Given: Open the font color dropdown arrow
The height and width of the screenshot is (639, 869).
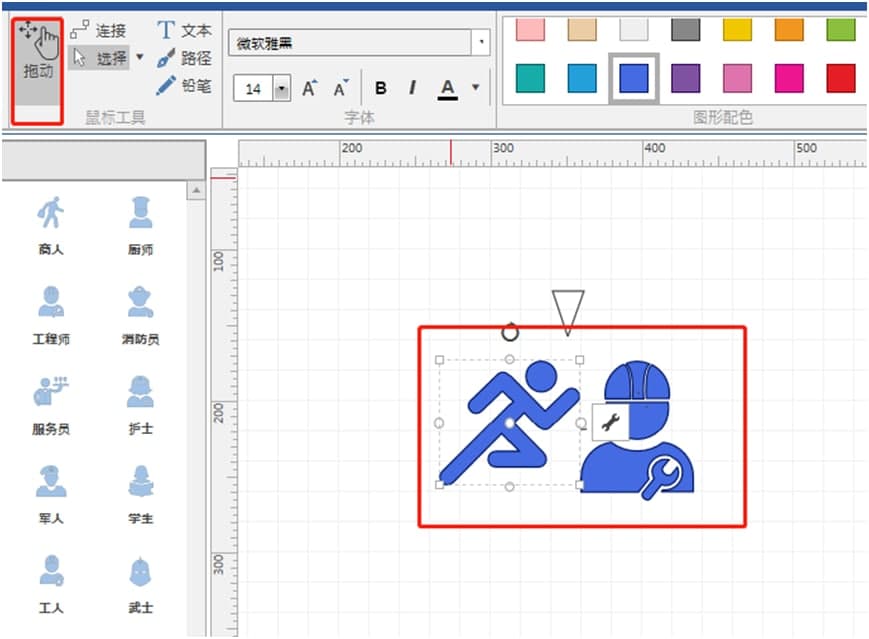Looking at the screenshot, I should [476, 87].
